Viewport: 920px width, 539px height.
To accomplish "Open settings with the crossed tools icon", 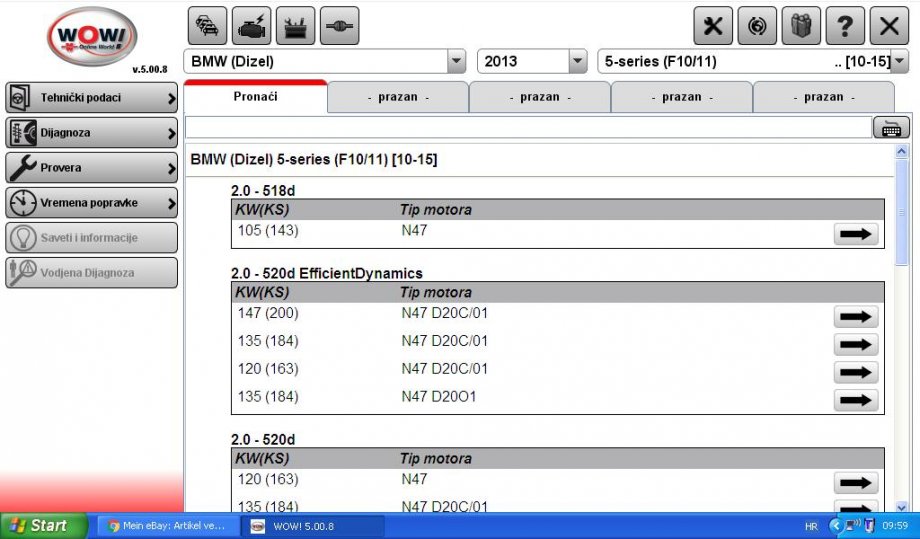I will click(713, 26).
